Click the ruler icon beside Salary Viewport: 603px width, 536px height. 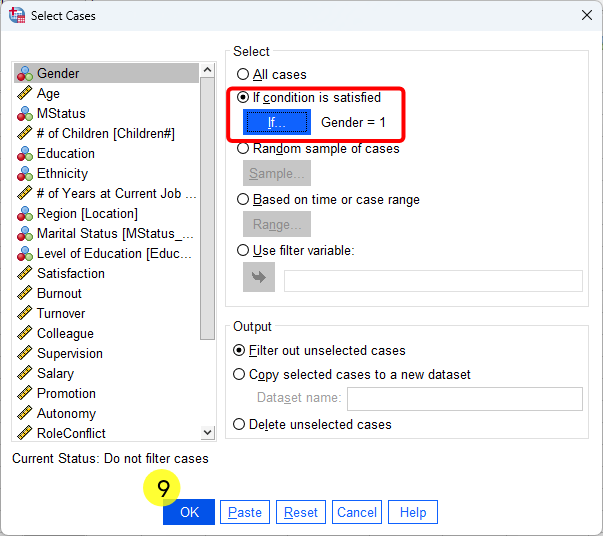coord(25,373)
